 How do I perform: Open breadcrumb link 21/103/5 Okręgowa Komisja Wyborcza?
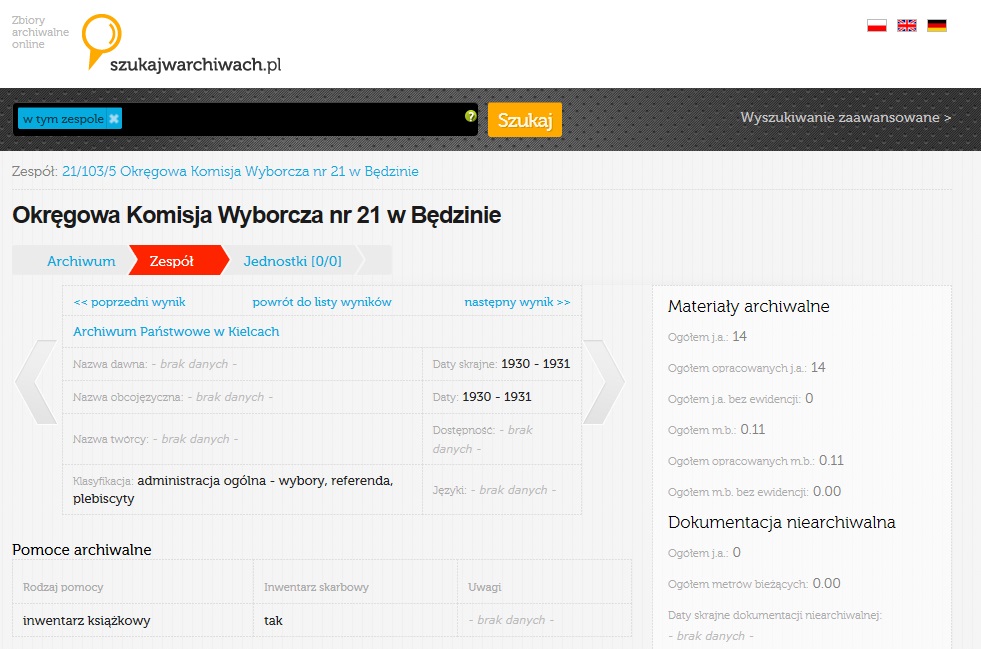(x=240, y=171)
